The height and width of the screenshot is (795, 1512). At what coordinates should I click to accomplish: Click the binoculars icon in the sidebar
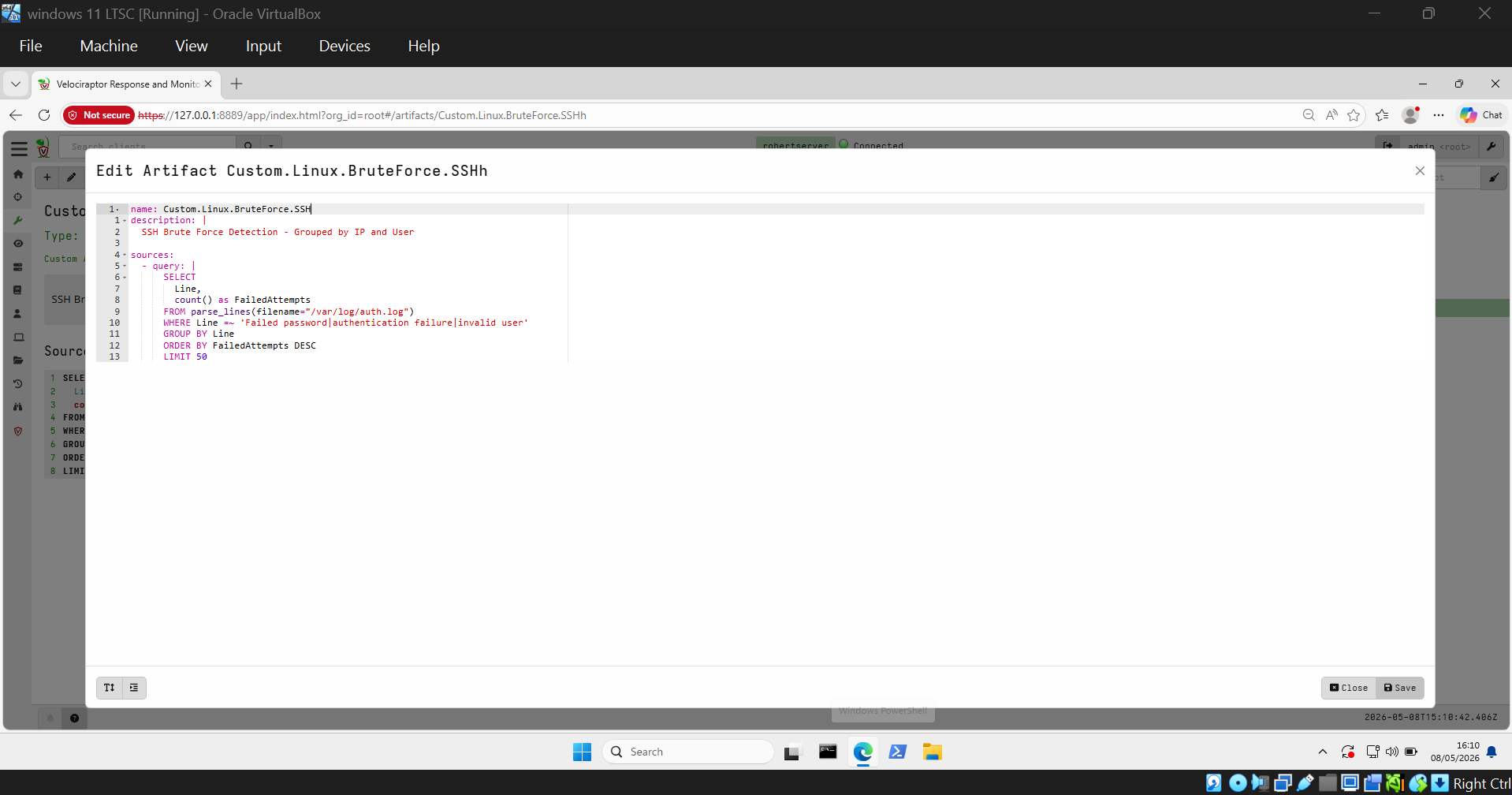(18, 407)
